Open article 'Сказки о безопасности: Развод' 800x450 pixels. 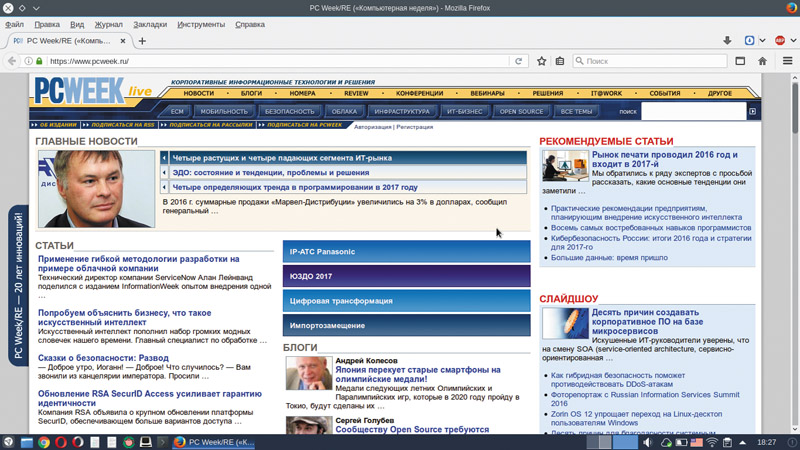point(103,358)
